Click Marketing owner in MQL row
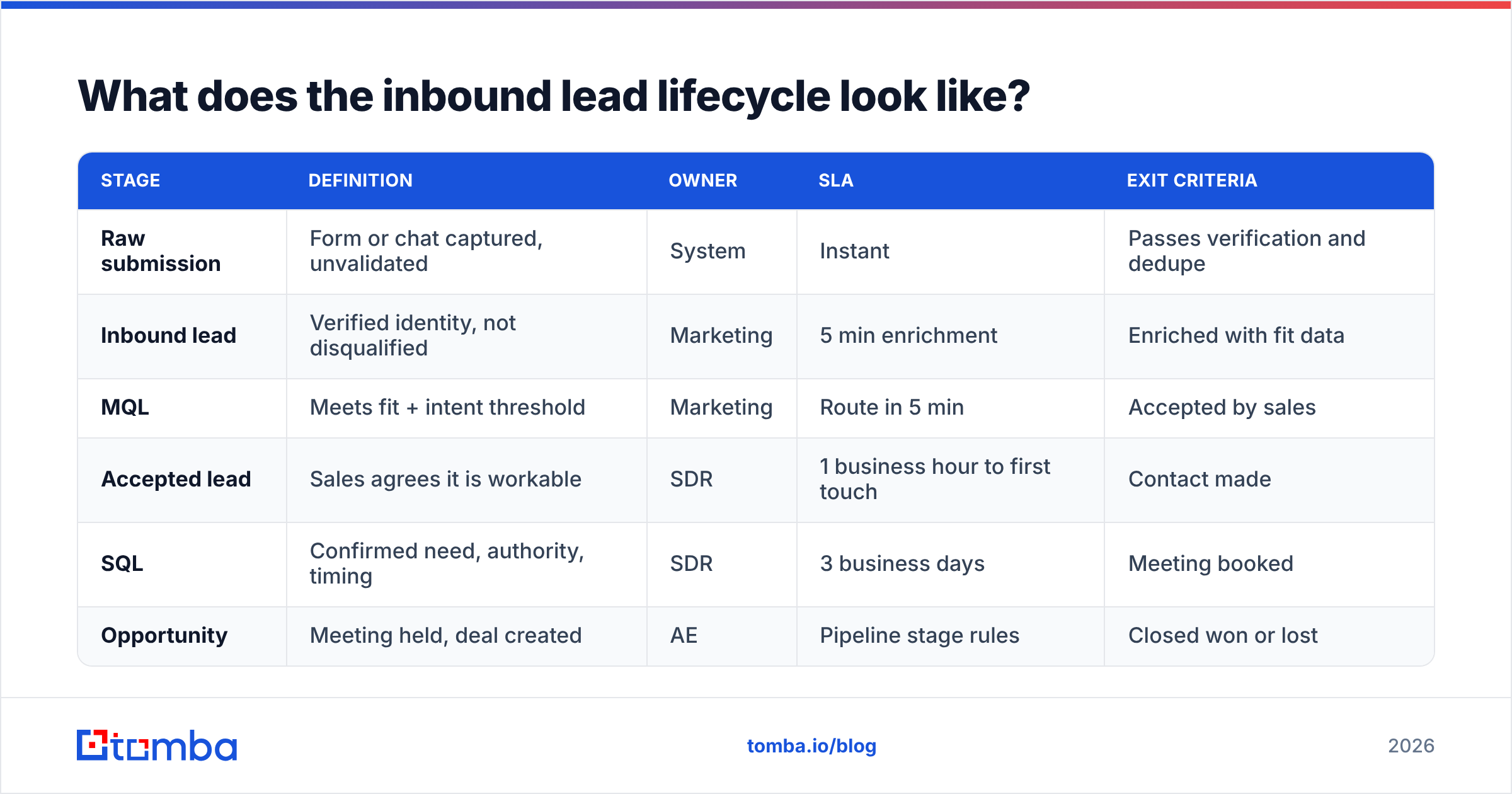The height and width of the screenshot is (794, 1512). coord(721,408)
